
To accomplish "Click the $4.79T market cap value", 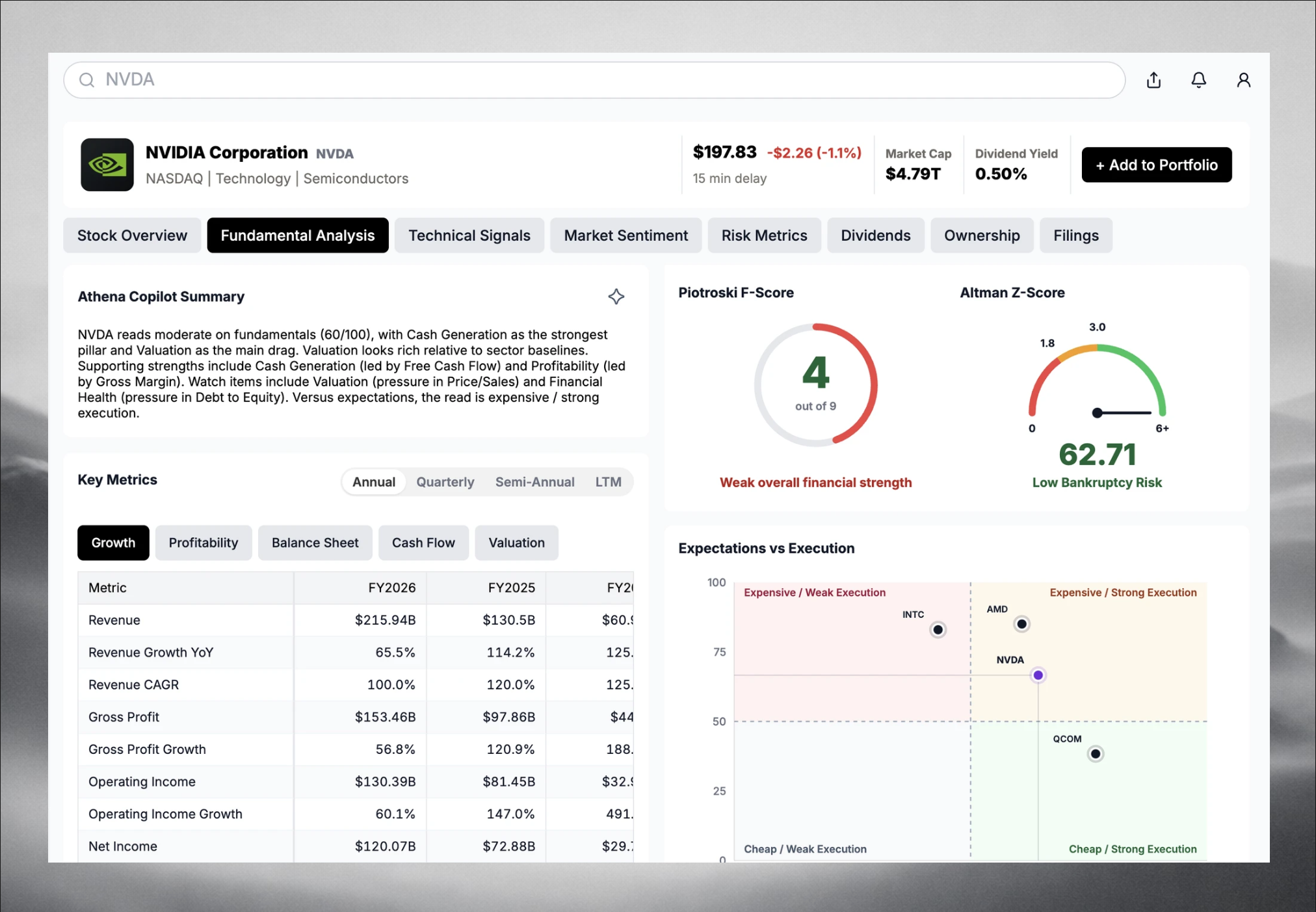I will pos(913,174).
